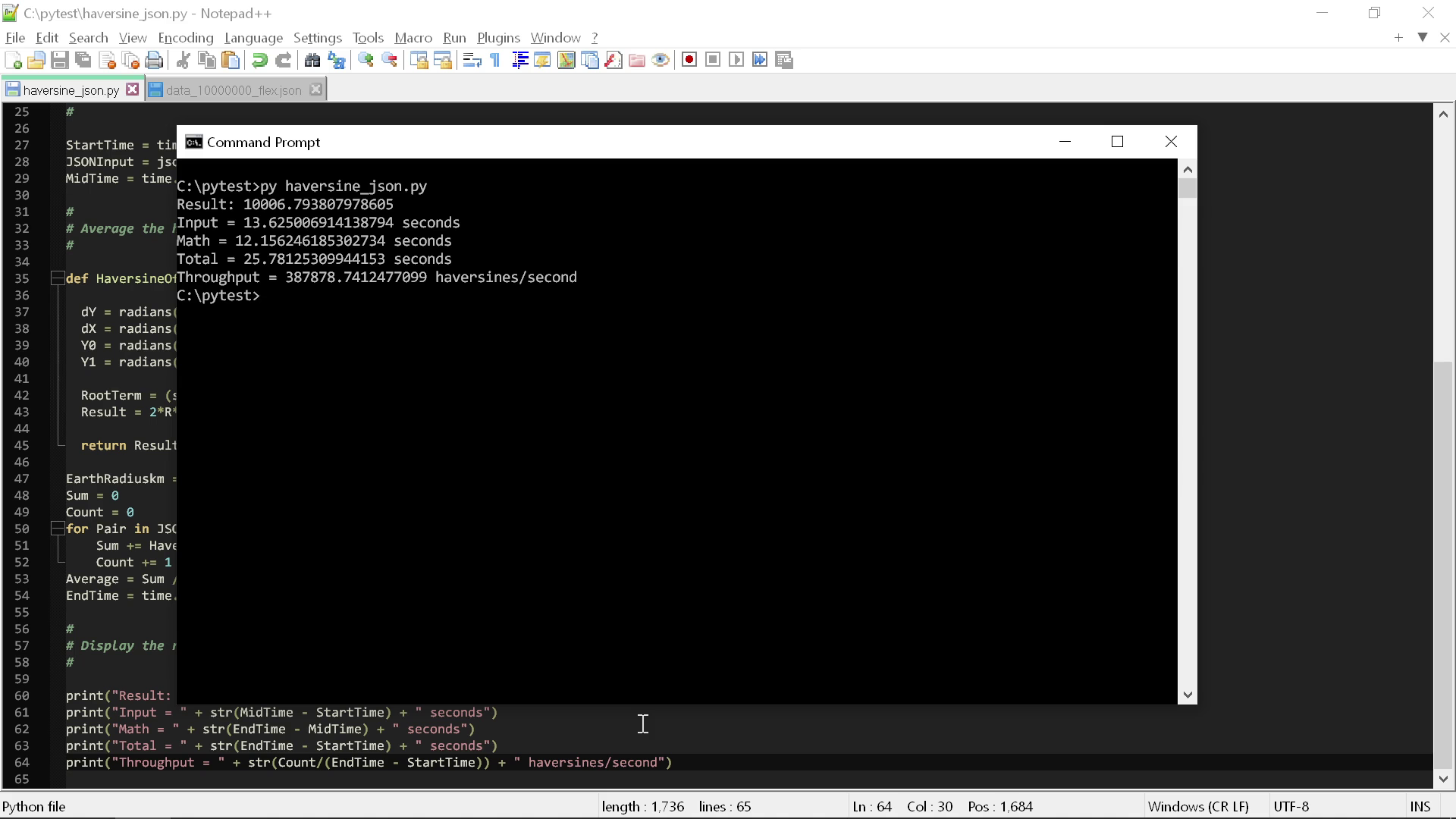The height and width of the screenshot is (819, 1456).
Task: Click the Undo arrow icon
Action: point(259,61)
